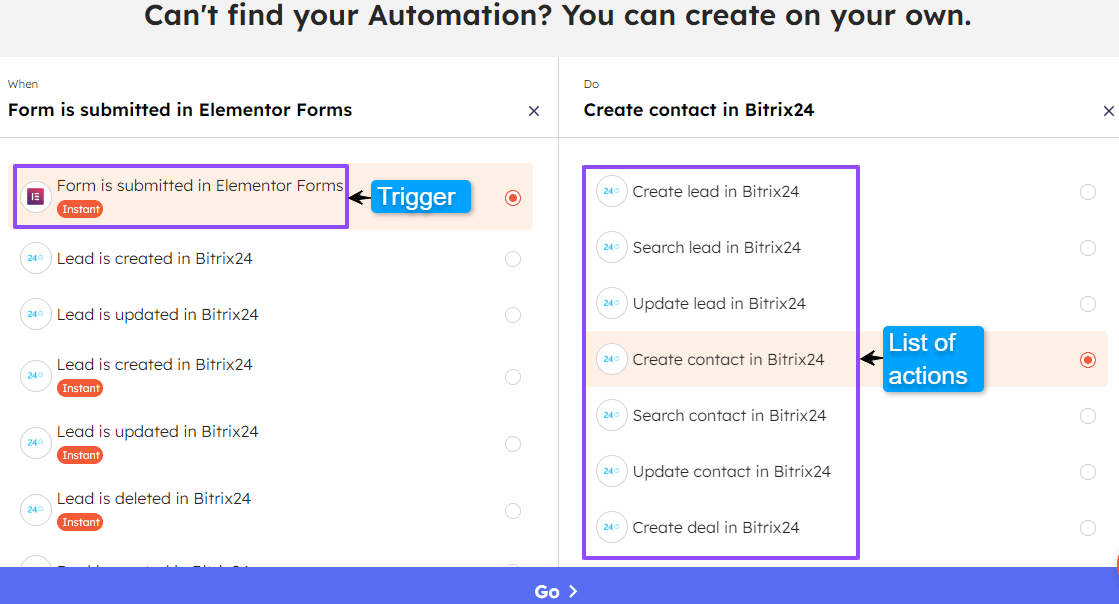Viewport: 1119px width, 604px height.
Task: Select the "Update lead in Bitrix24" radio button
Action: [x=1088, y=303]
